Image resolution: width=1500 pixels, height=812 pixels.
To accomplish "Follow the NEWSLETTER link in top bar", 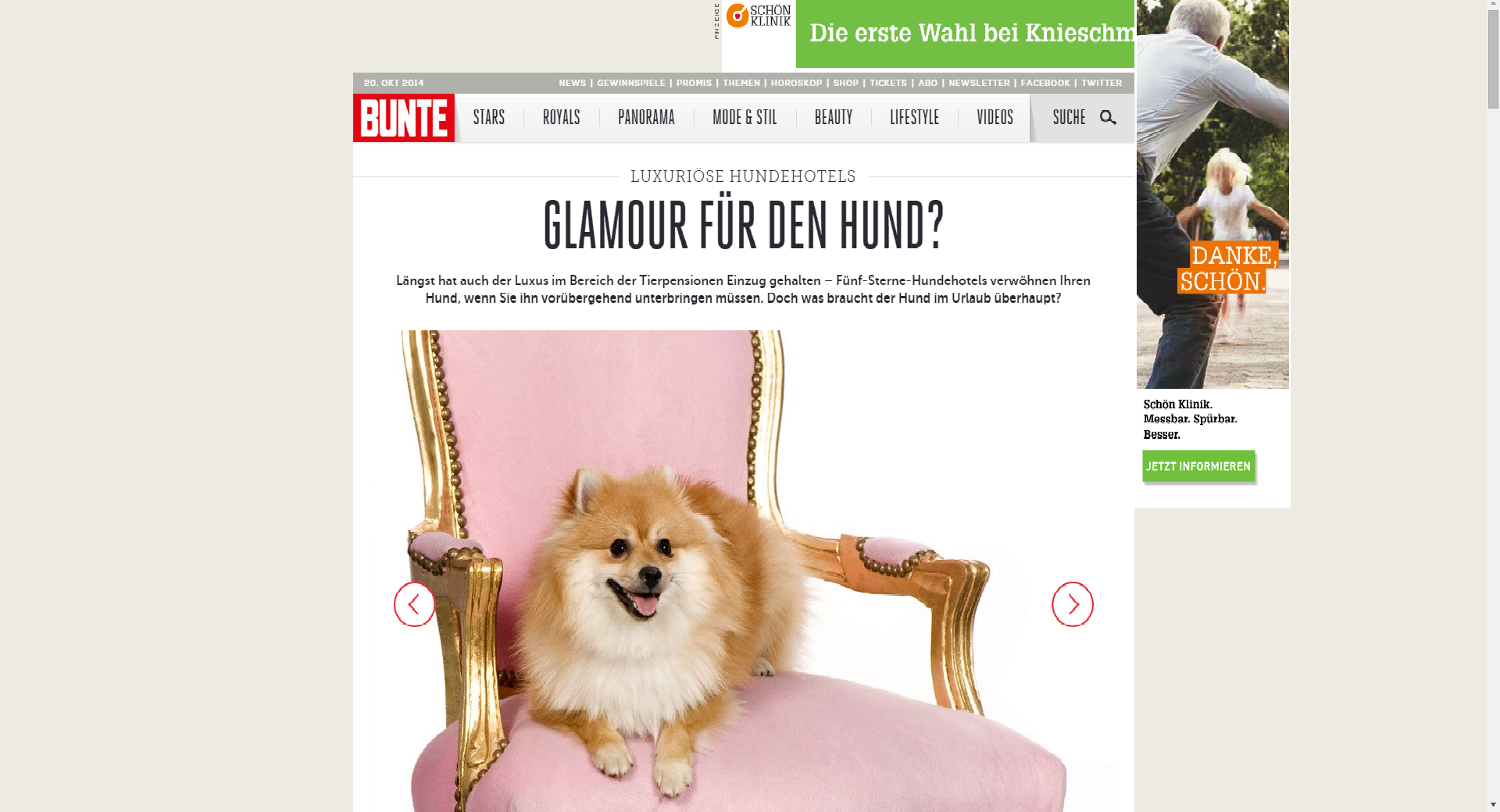I will pos(979,83).
